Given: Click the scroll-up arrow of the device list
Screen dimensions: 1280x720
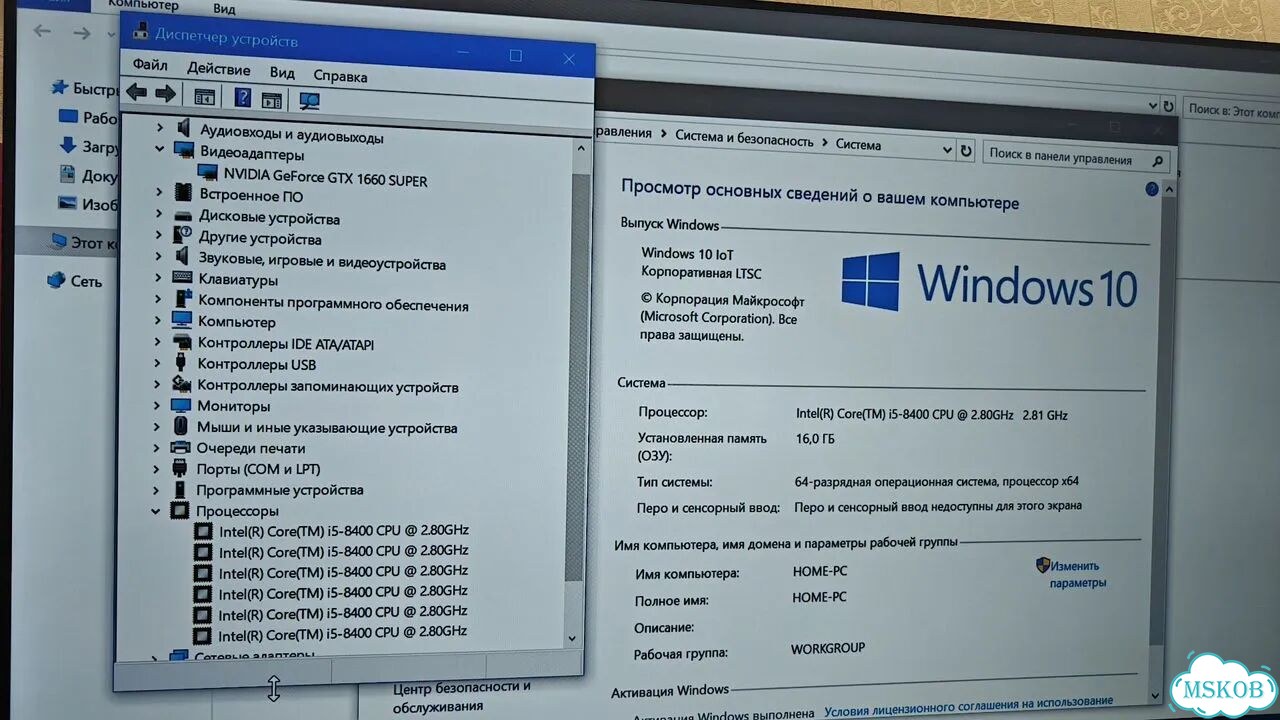Looking at the screenshot, I should coord(580,148).
